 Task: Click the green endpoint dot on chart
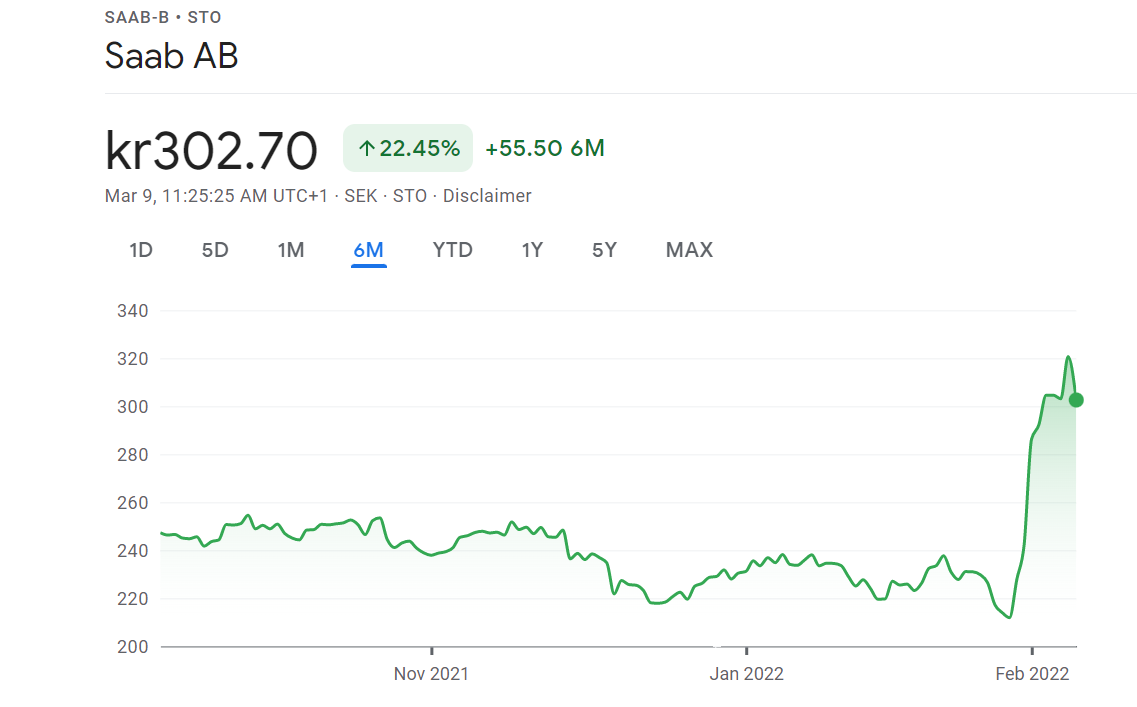click(x=1076, y=400)
